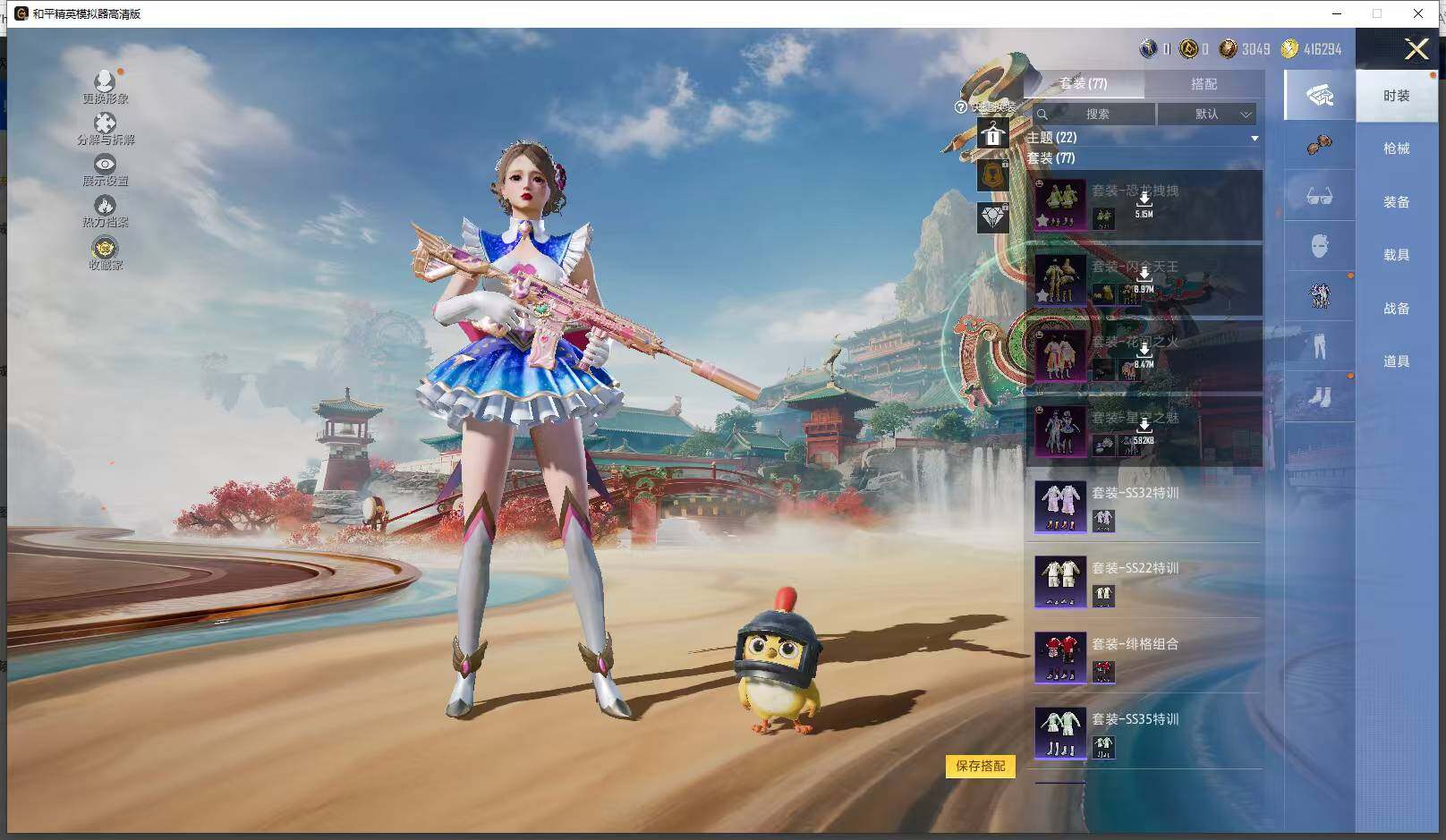Screen dimensions: 1446x840
Task: Select the 花火之火 outfit thumbnail
Action: coord(1060,355)
